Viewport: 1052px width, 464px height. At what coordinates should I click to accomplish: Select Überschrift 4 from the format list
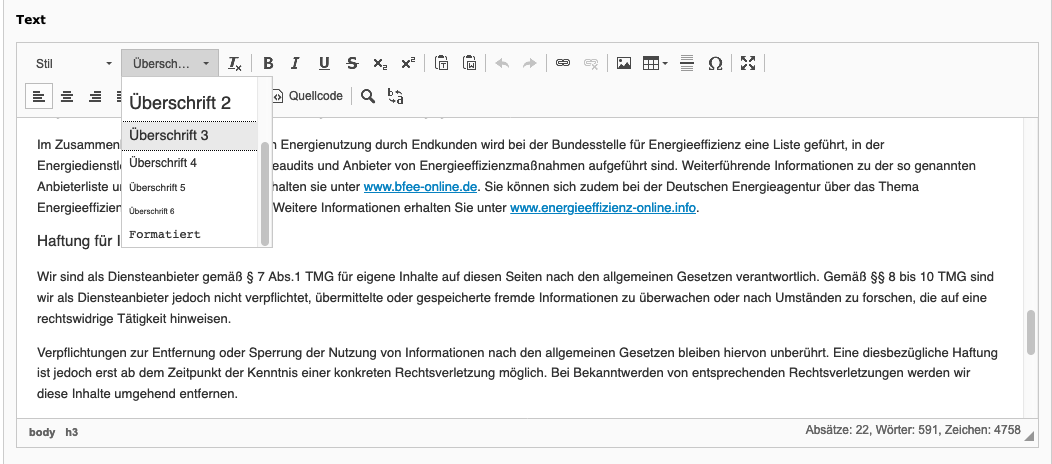click(x=164, y=162)
